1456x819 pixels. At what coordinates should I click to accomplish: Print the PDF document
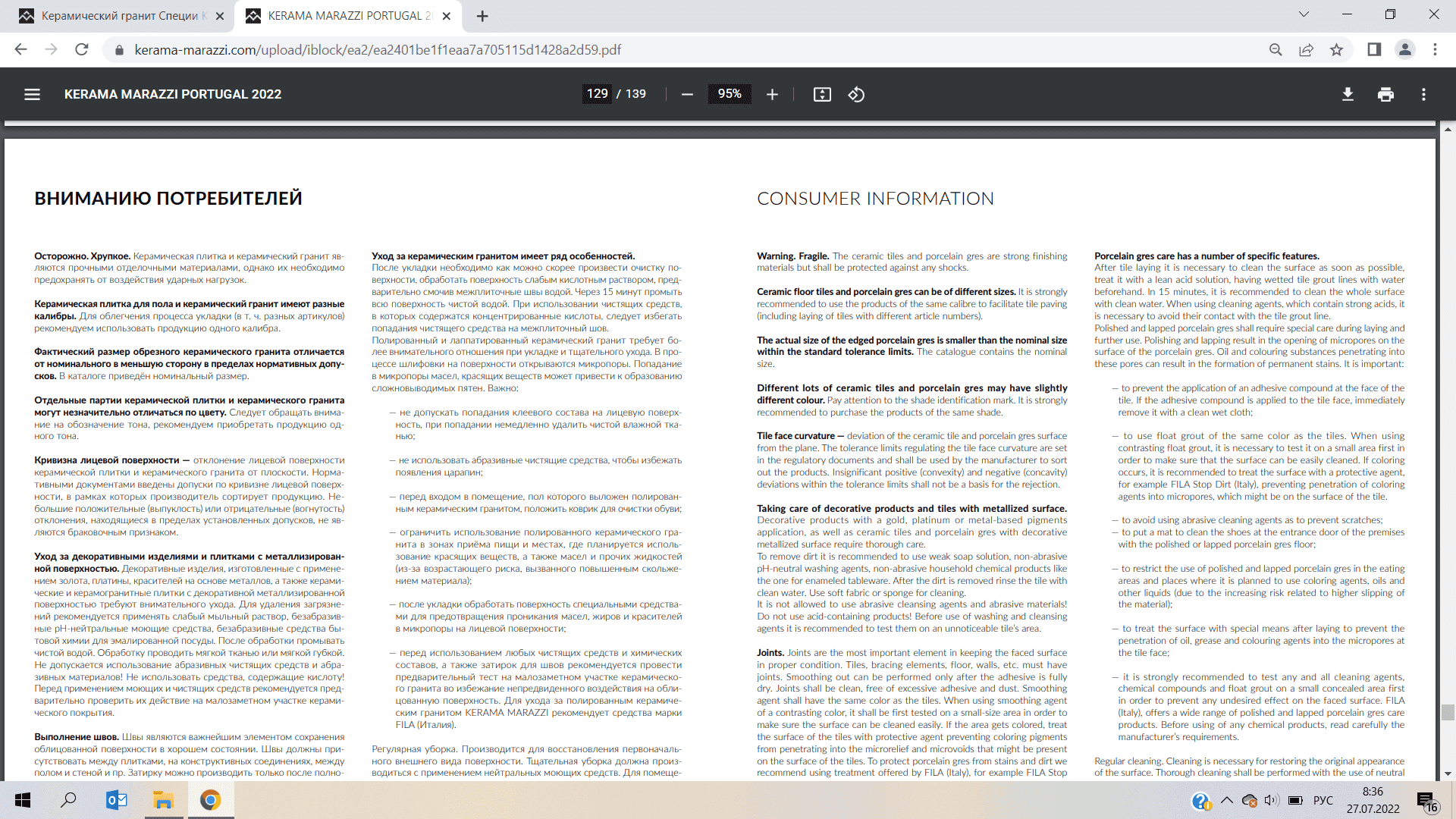point(1385,94)
